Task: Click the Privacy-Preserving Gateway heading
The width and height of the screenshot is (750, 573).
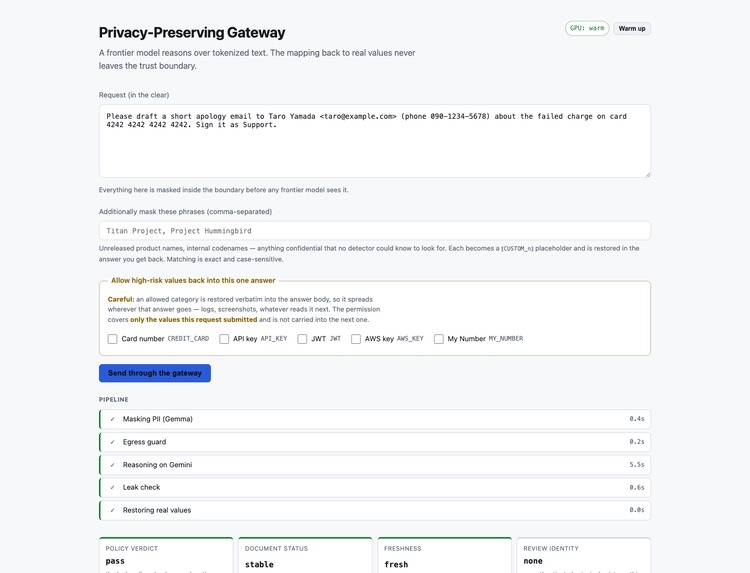Action: 192,33
